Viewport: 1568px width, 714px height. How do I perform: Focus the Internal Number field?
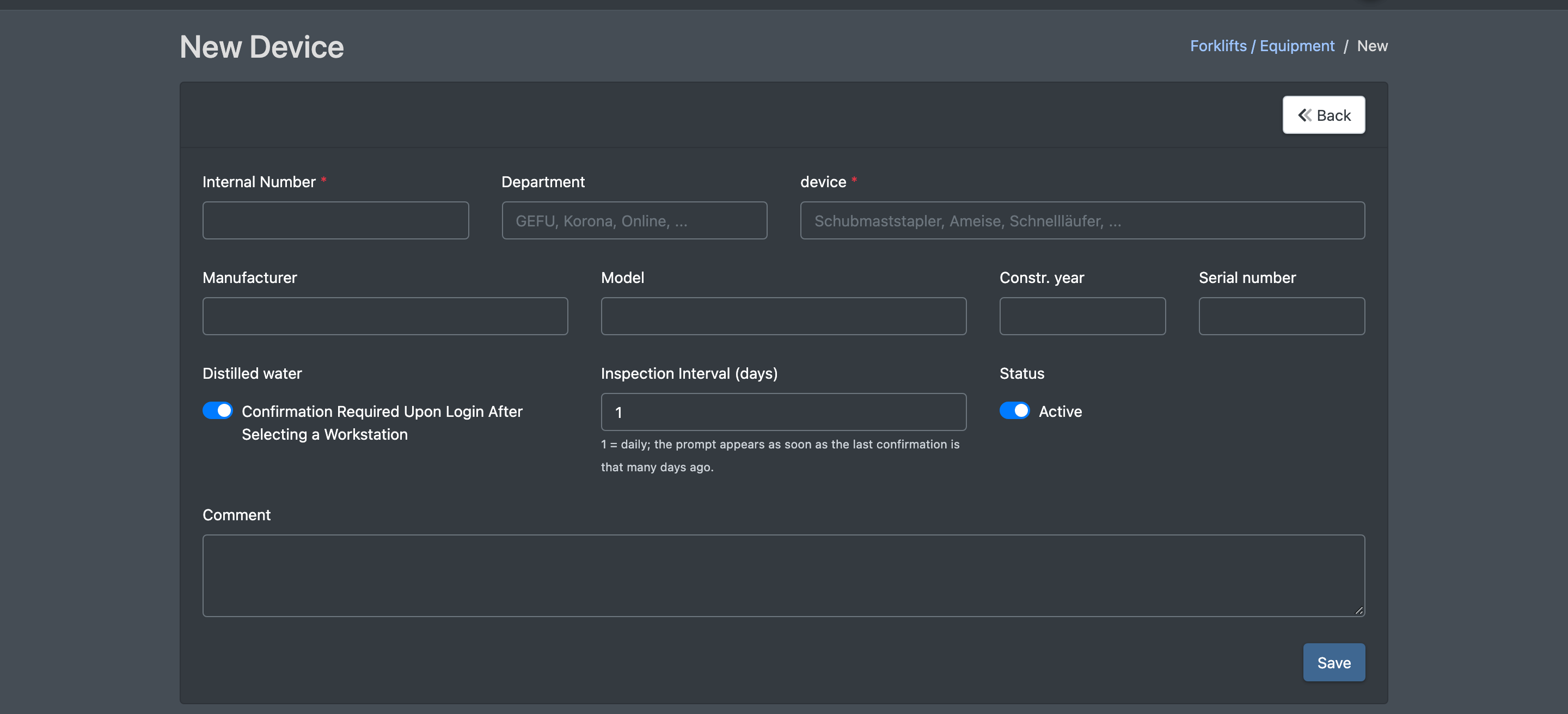[x=335, y=220]
